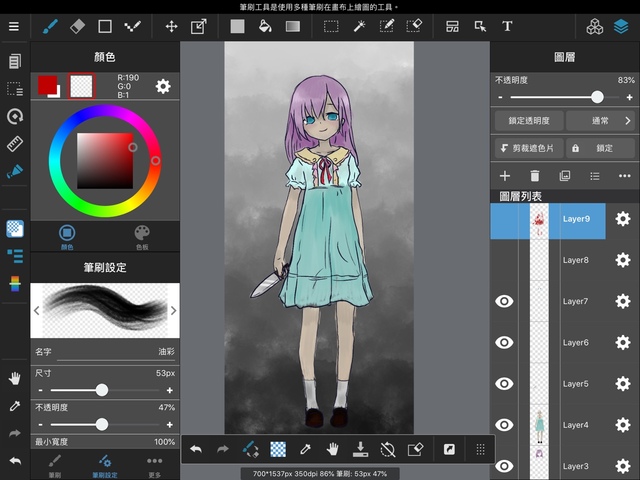Screen dimensions: 640x480
Task: Add a new layer with plus icon
Action: click(x=505, y=175)
